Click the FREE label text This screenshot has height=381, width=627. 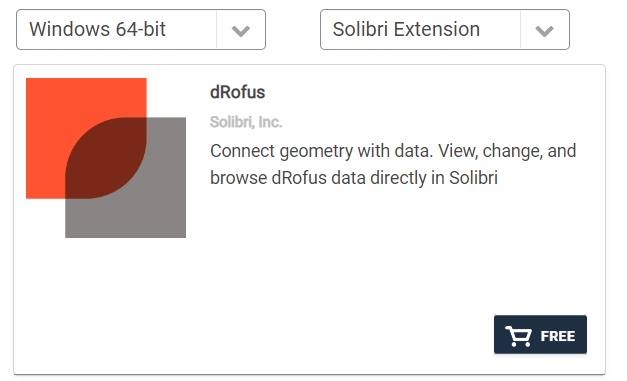click(x=557, y=336)
